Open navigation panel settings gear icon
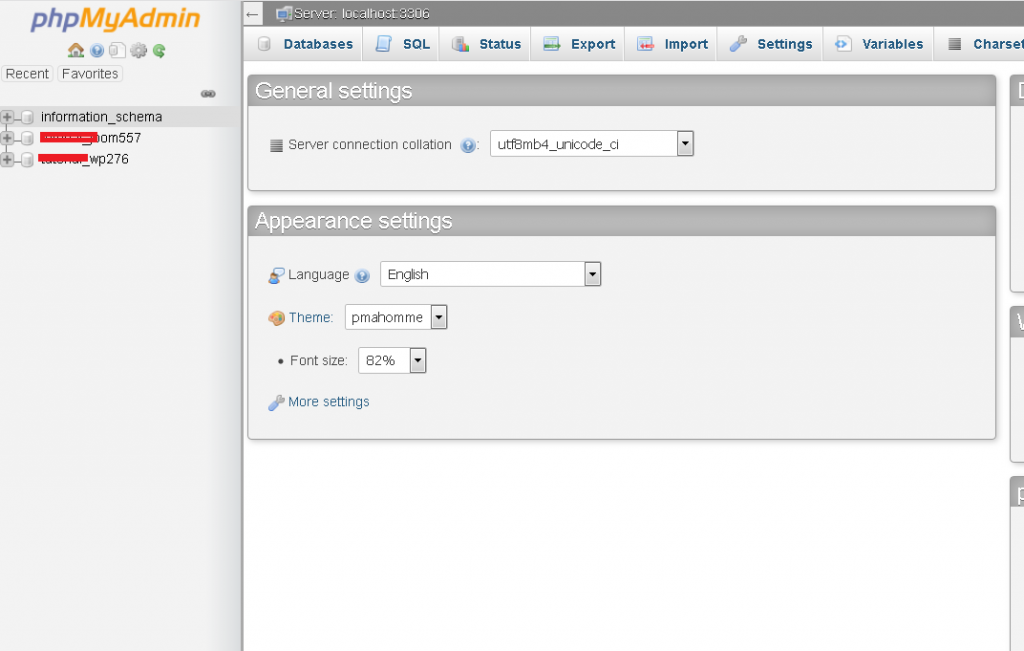This screenshot has width=1024, height=651. click(x=138, y=50)
